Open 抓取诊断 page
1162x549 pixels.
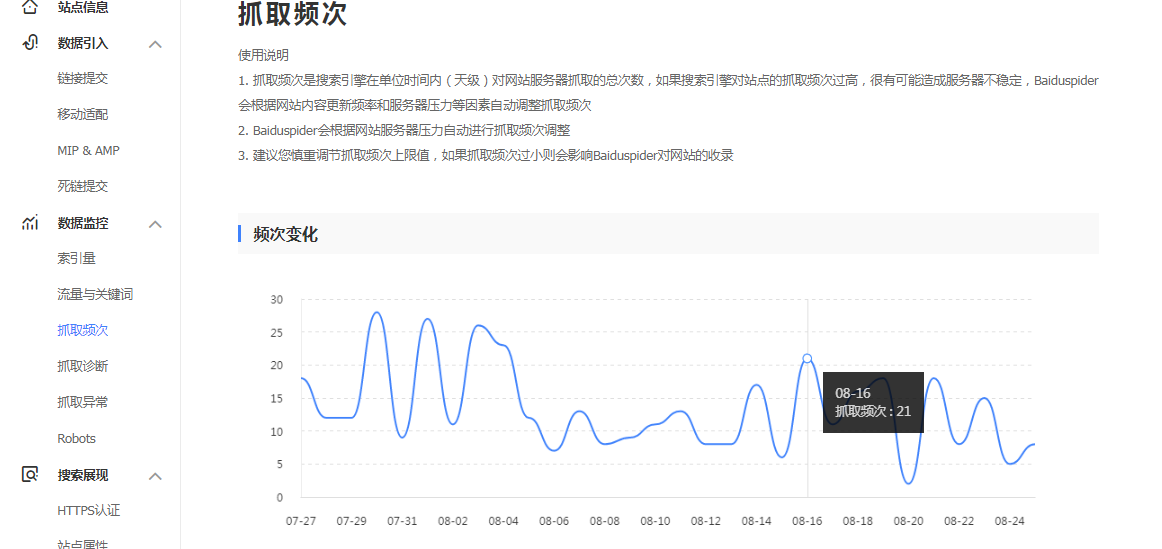click(82, 366)
